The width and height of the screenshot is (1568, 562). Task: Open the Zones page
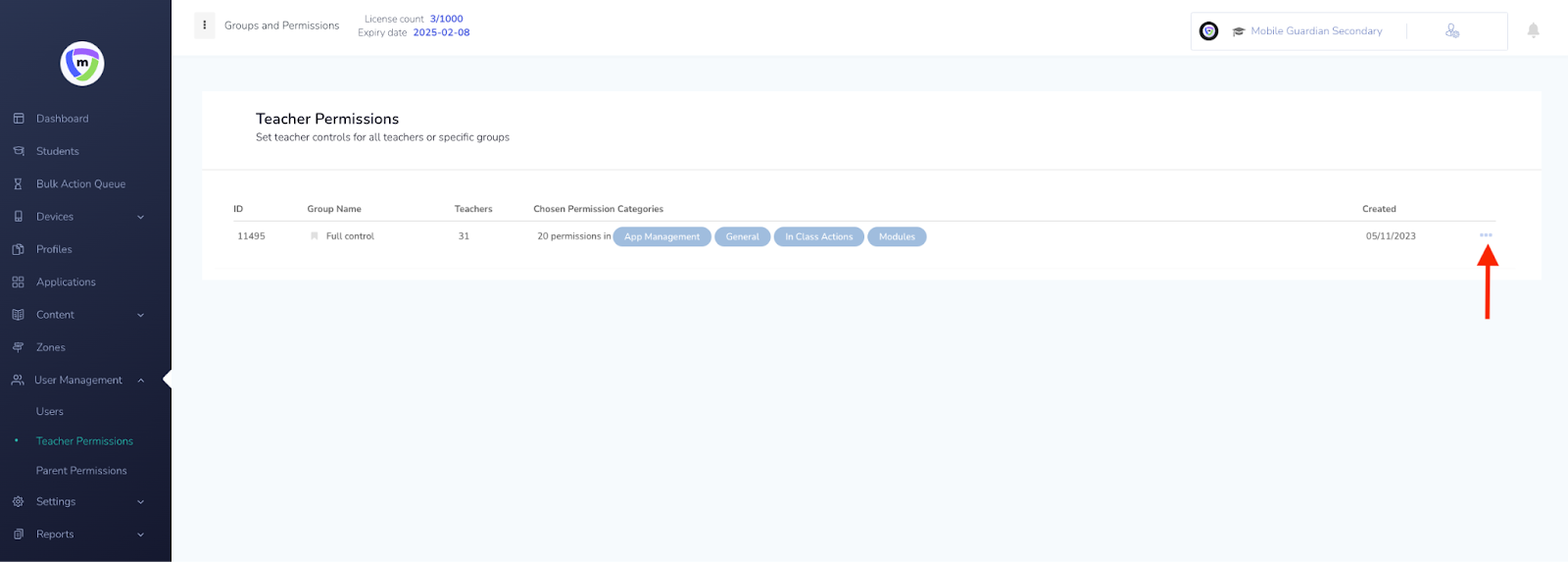[x=51, y=347]
